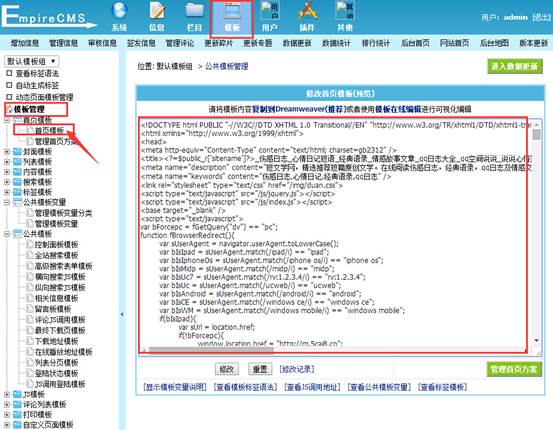The image size is (553, 430).
Task: Open the [修改记录] link
Action: coord(297,369)
